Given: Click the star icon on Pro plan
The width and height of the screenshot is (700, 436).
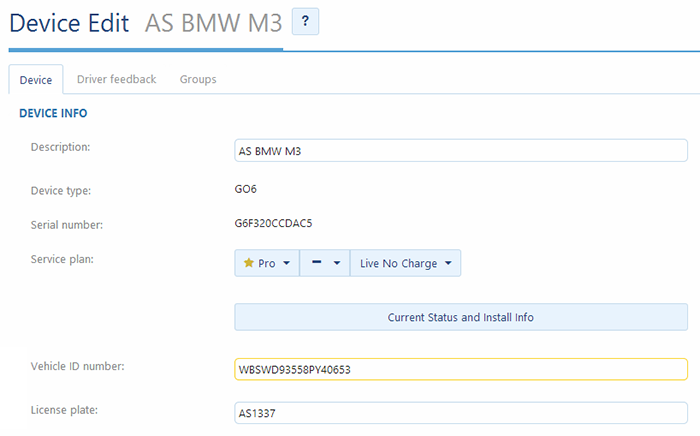Looking at the screenshot, I should pos(249,263).
